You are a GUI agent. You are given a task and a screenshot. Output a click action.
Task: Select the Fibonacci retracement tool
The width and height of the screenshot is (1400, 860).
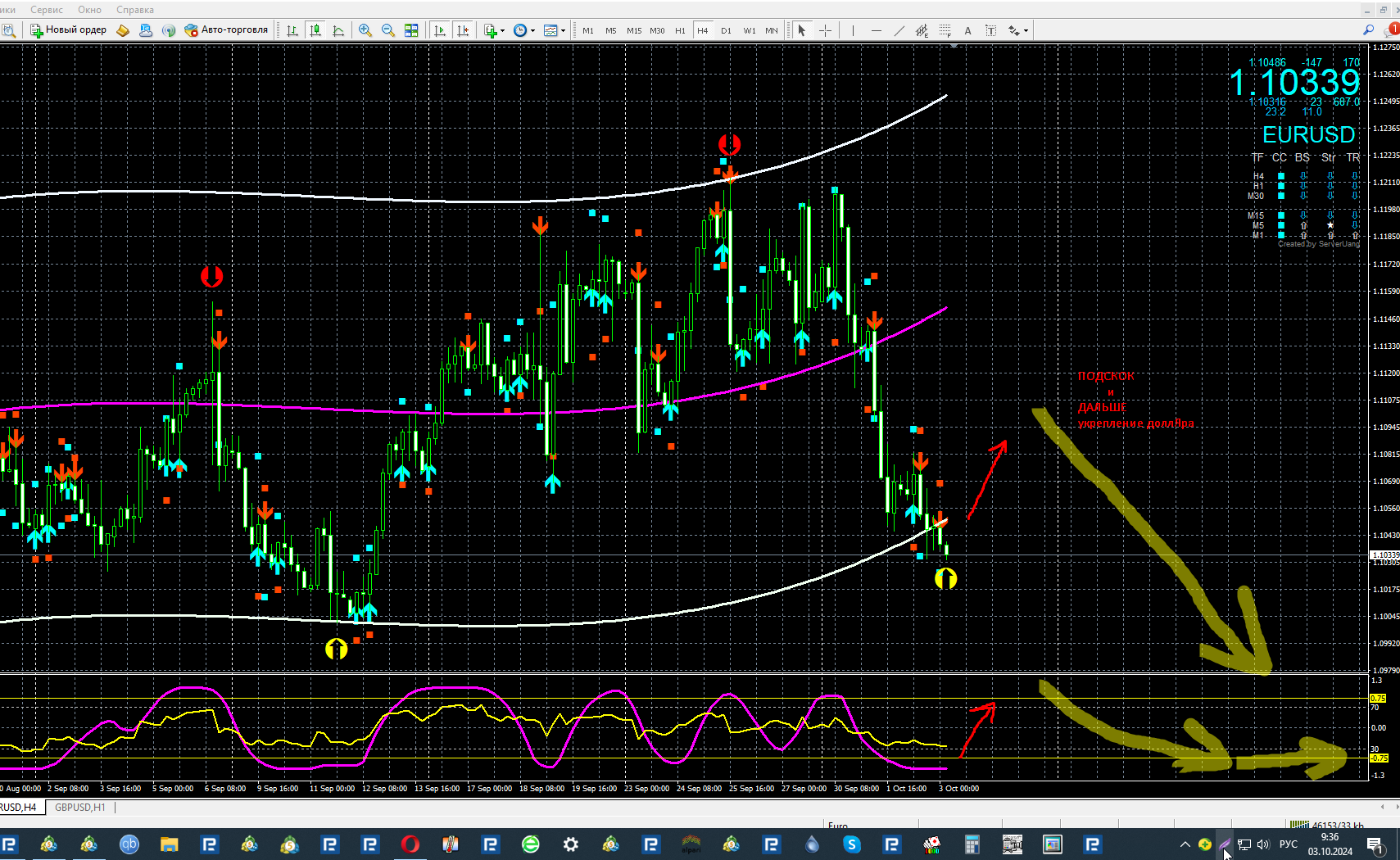945,30
